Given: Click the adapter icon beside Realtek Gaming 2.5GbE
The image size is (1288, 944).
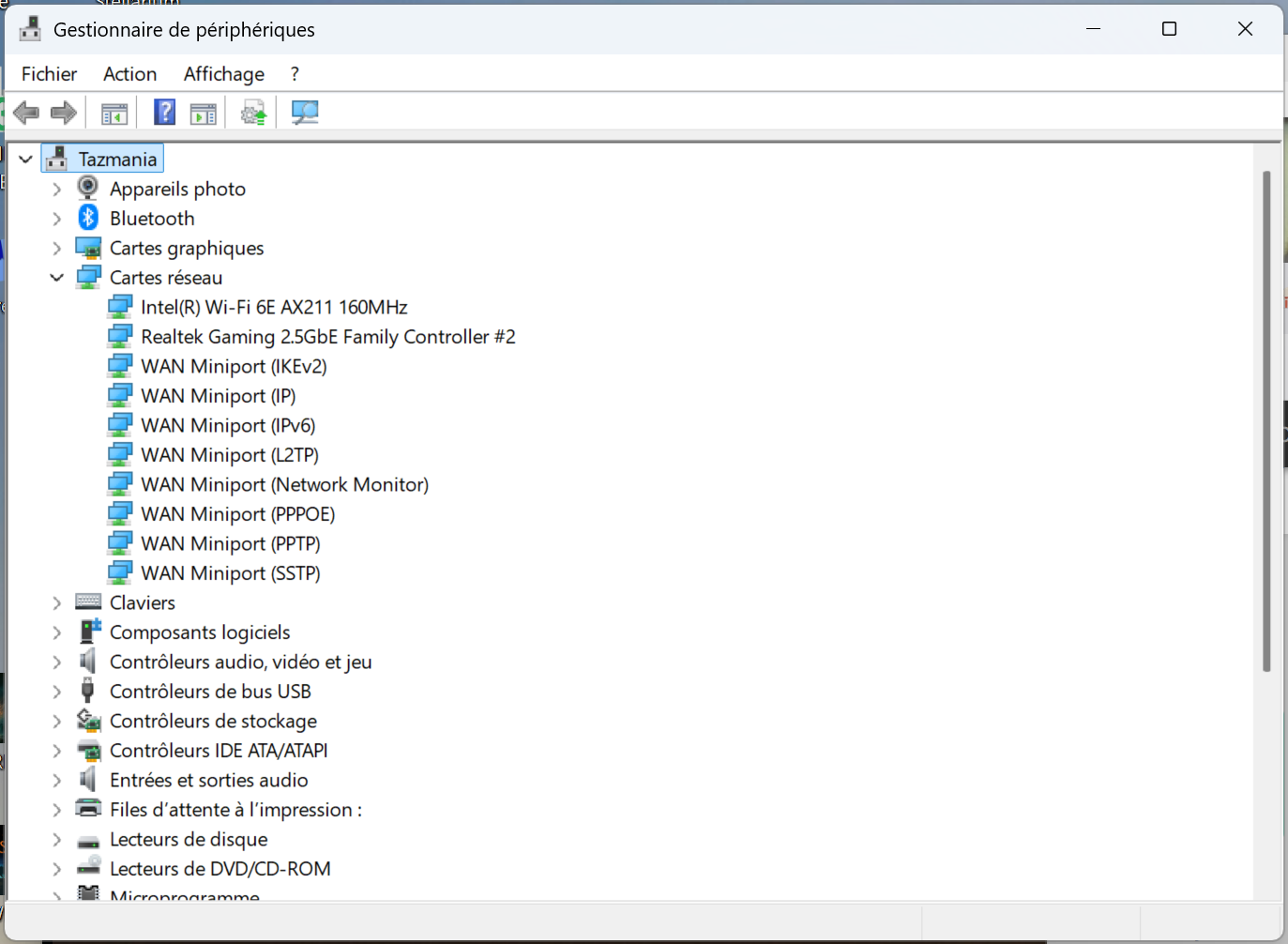Looking at the screenshot, I should point(120,336).
